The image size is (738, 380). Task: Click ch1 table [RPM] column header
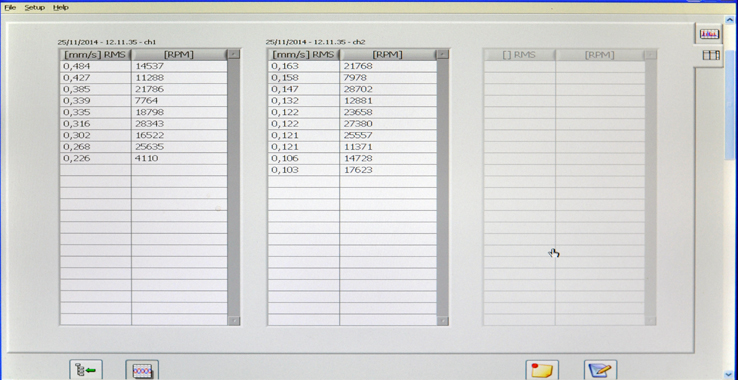[x=179, y=55]
